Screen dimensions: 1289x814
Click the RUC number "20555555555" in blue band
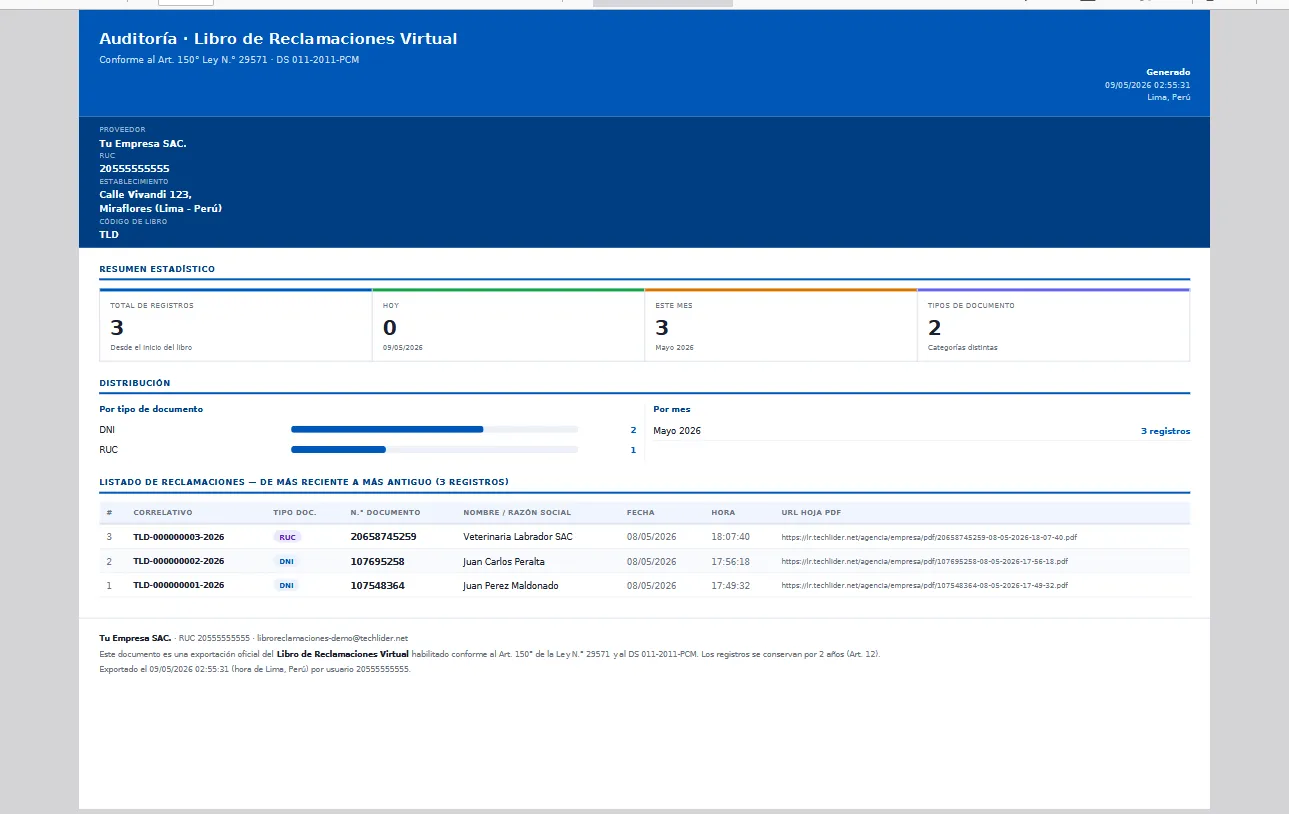point(134,169)
